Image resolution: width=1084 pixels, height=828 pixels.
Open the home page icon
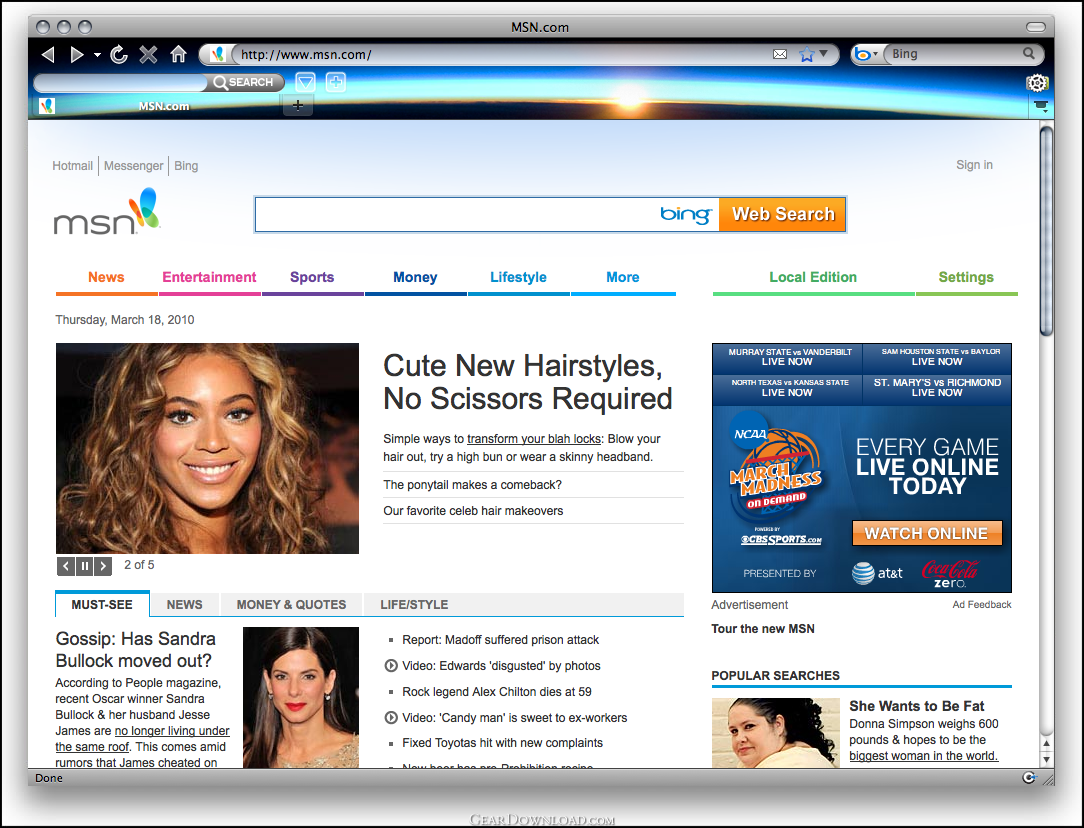(178, 54)
